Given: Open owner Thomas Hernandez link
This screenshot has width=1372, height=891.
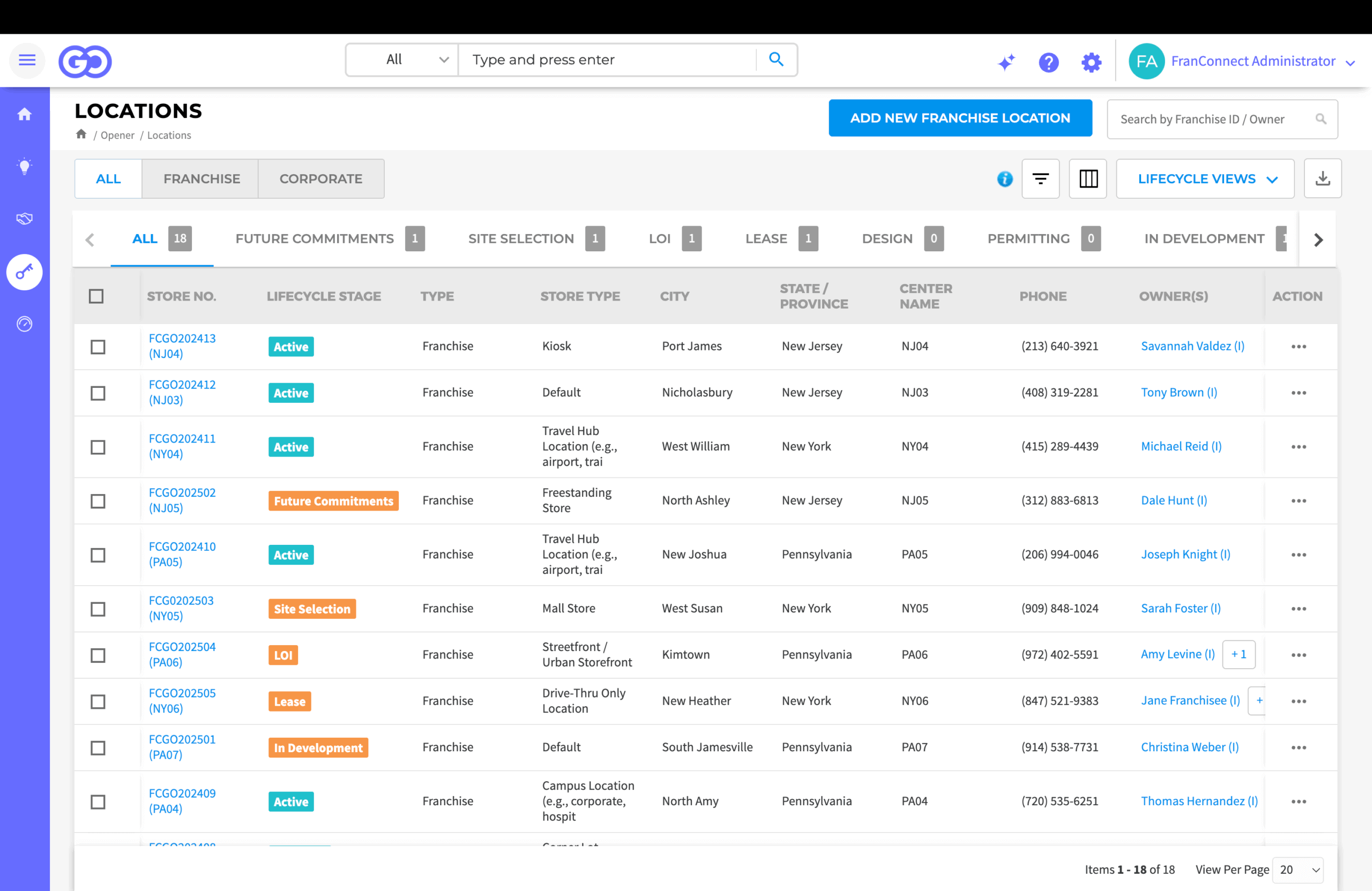Looking at the screenshot, I should 1199,801.
